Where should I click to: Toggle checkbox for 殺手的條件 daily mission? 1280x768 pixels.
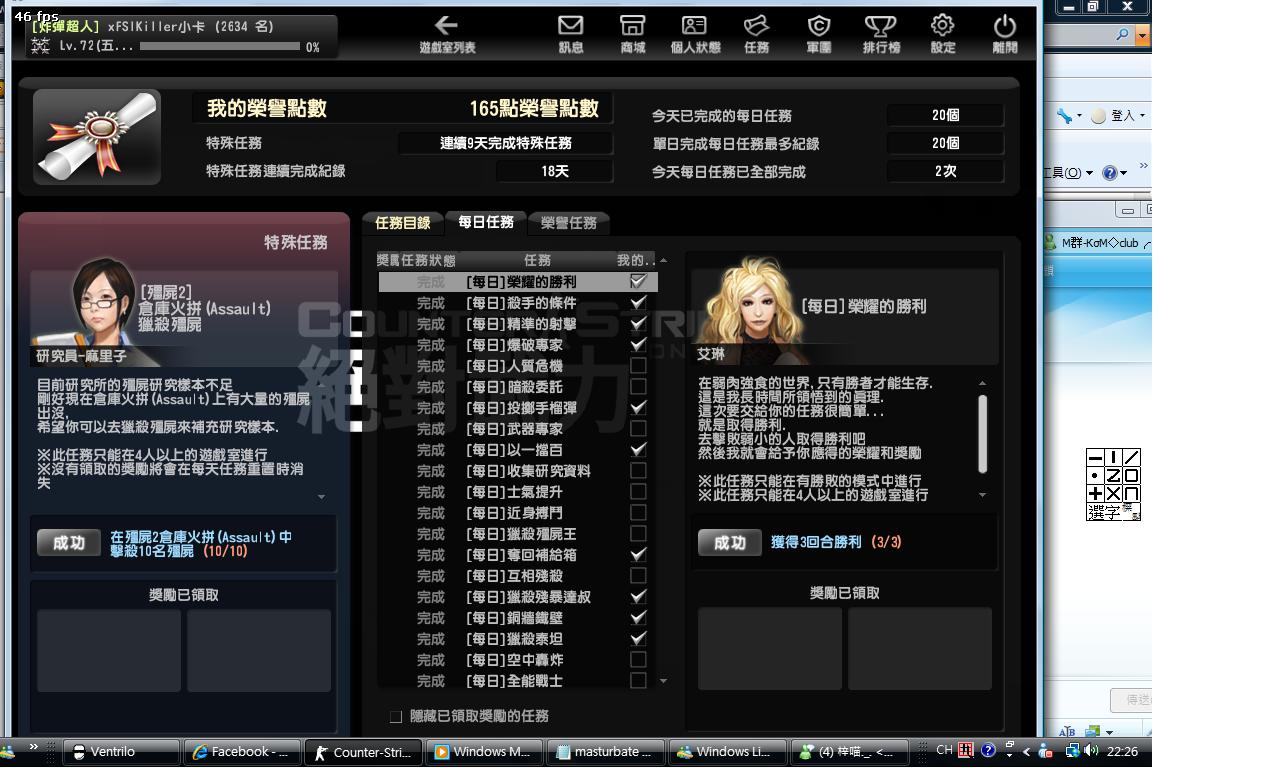[x=638, y=303]
